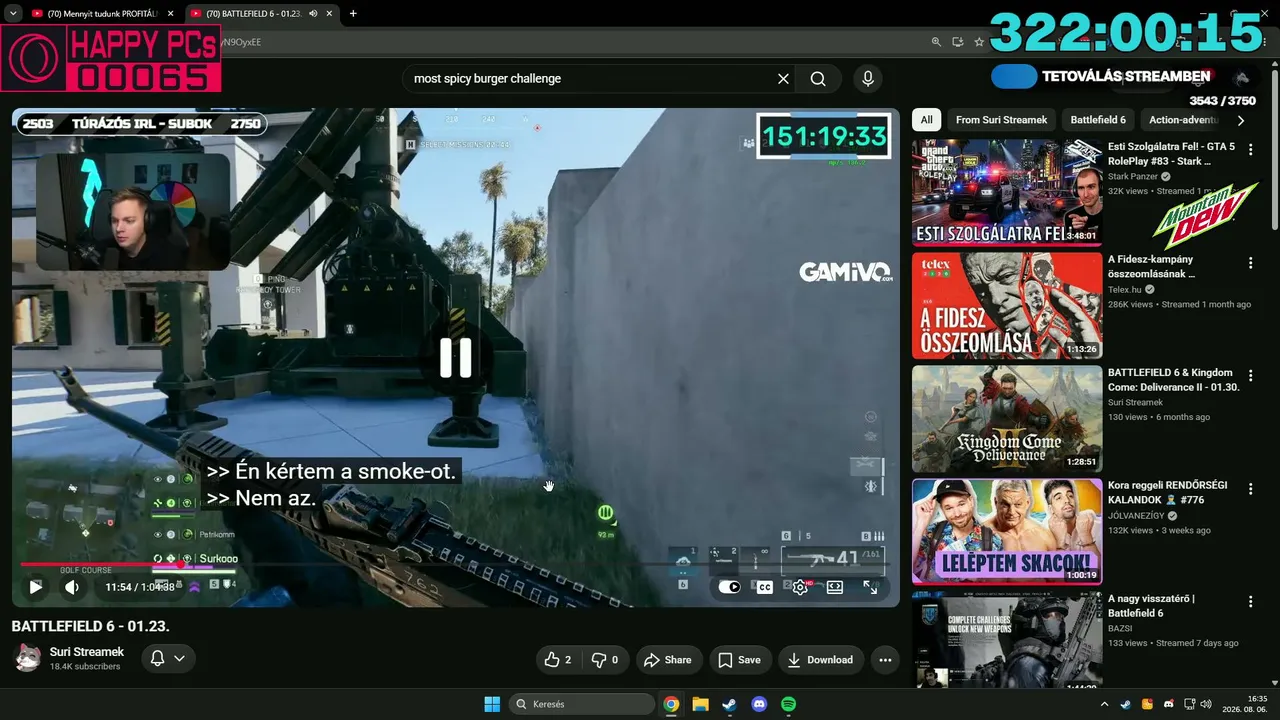Download the video
The image size is (1280, 720).
[820, 660]
